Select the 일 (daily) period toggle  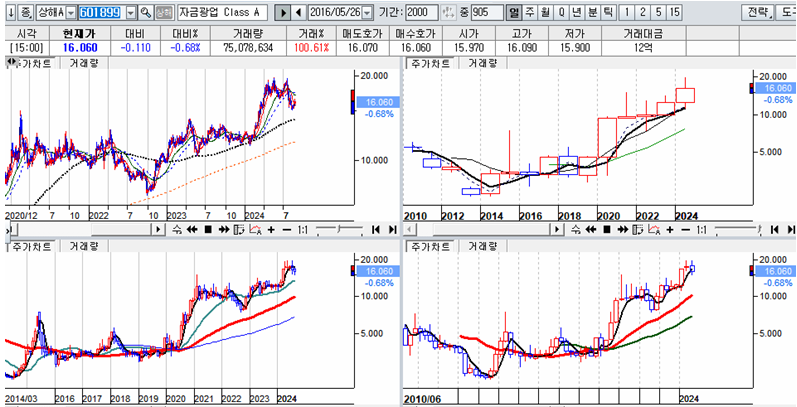pos(513,12)
